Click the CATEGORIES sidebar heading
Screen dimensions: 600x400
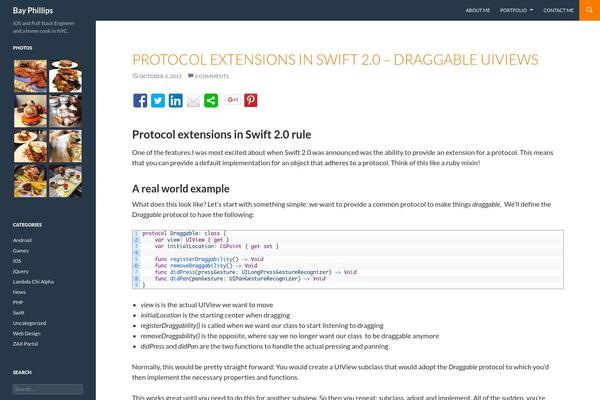point(27,225)
